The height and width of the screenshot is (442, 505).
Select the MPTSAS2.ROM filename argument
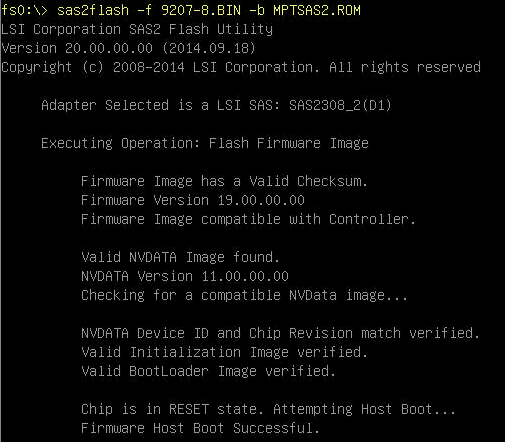(317, 10)
